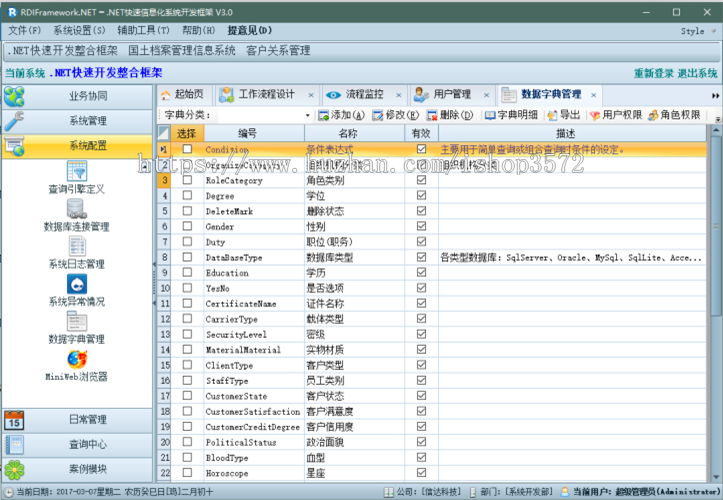The image size is (723, 500).
Task: Click the 重新登录 link
Action: point(654,73)
